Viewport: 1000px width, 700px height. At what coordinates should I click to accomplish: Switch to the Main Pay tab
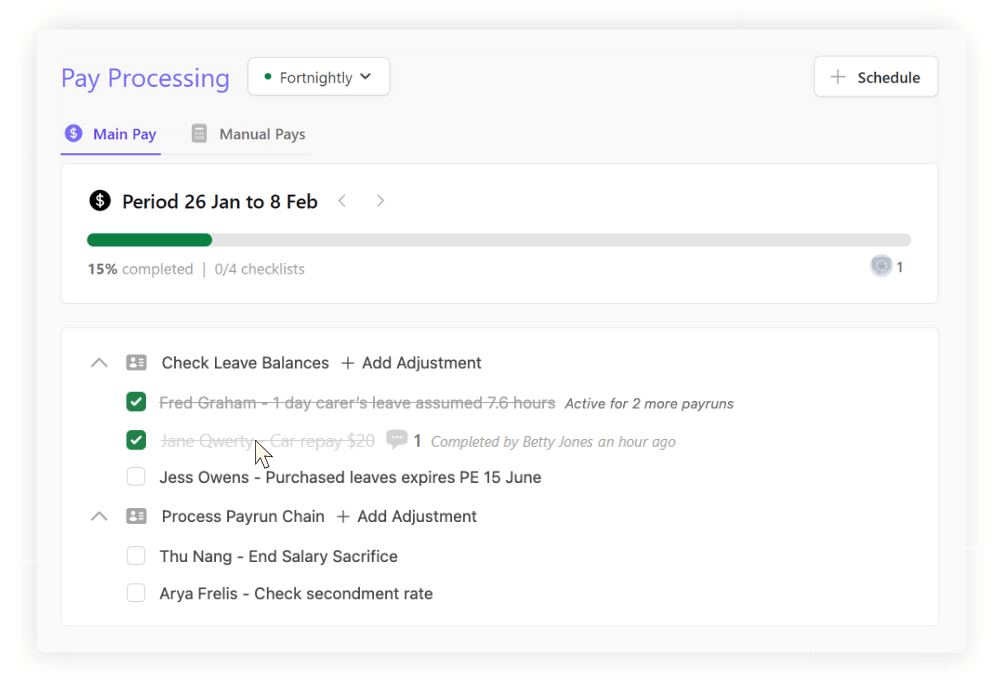(x=111, y=134)
